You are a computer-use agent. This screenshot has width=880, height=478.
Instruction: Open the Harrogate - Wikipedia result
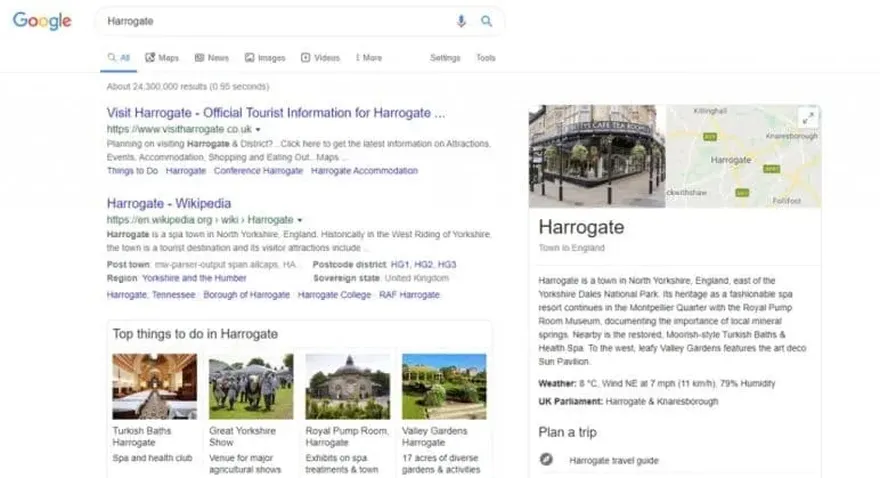pos(169,203)
